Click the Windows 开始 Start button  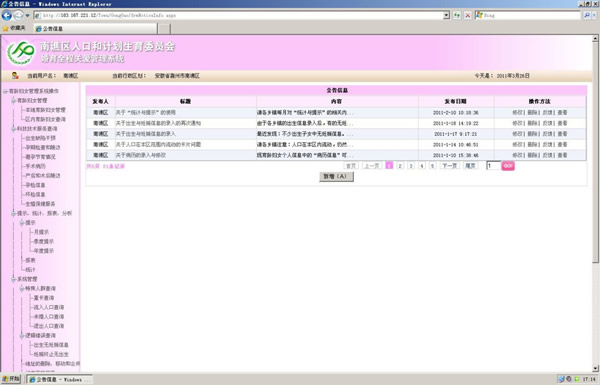point(11,379)
